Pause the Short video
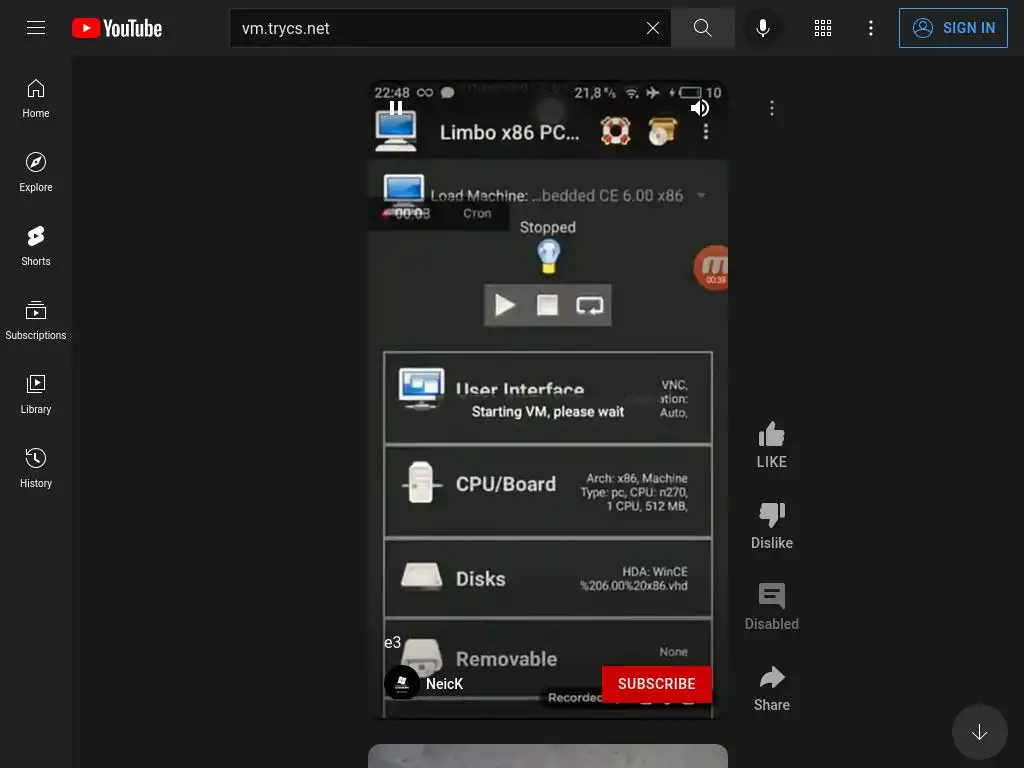Image resolution: width=1024 pixels, height=768 pixels. pos(396,108)
